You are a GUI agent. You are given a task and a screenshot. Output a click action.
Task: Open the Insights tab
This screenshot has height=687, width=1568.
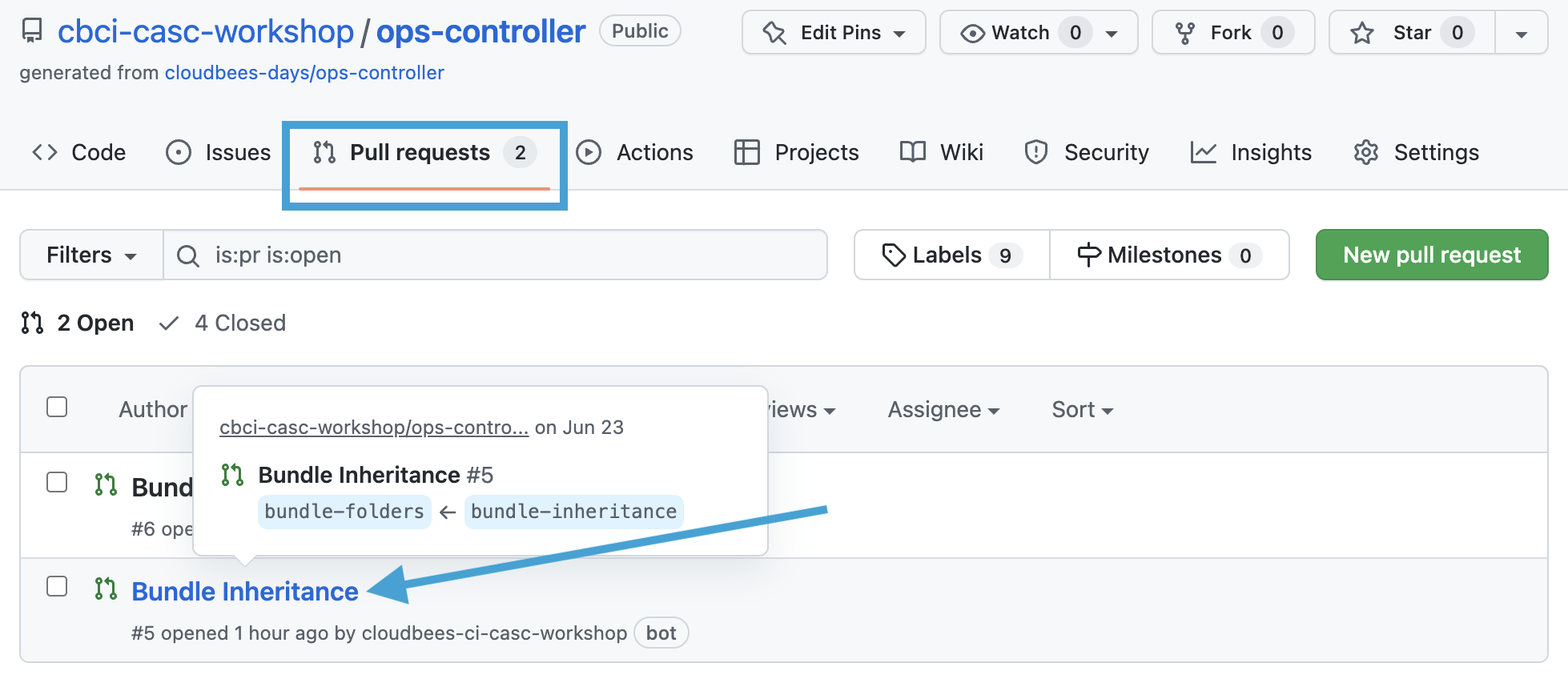pyautogui.click(x=1251, y=152)
